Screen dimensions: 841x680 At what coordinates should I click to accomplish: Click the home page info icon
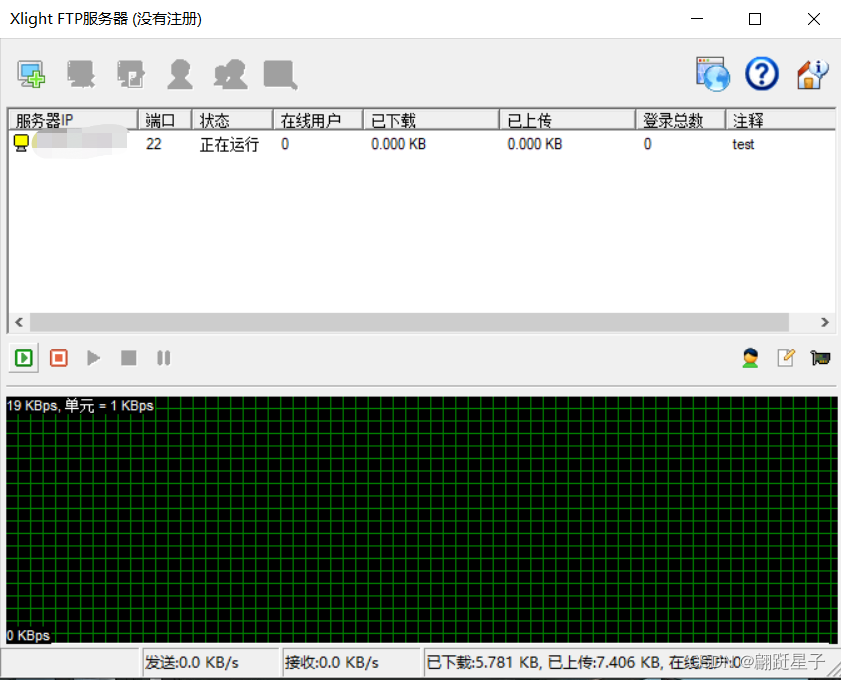pos(812,74)
